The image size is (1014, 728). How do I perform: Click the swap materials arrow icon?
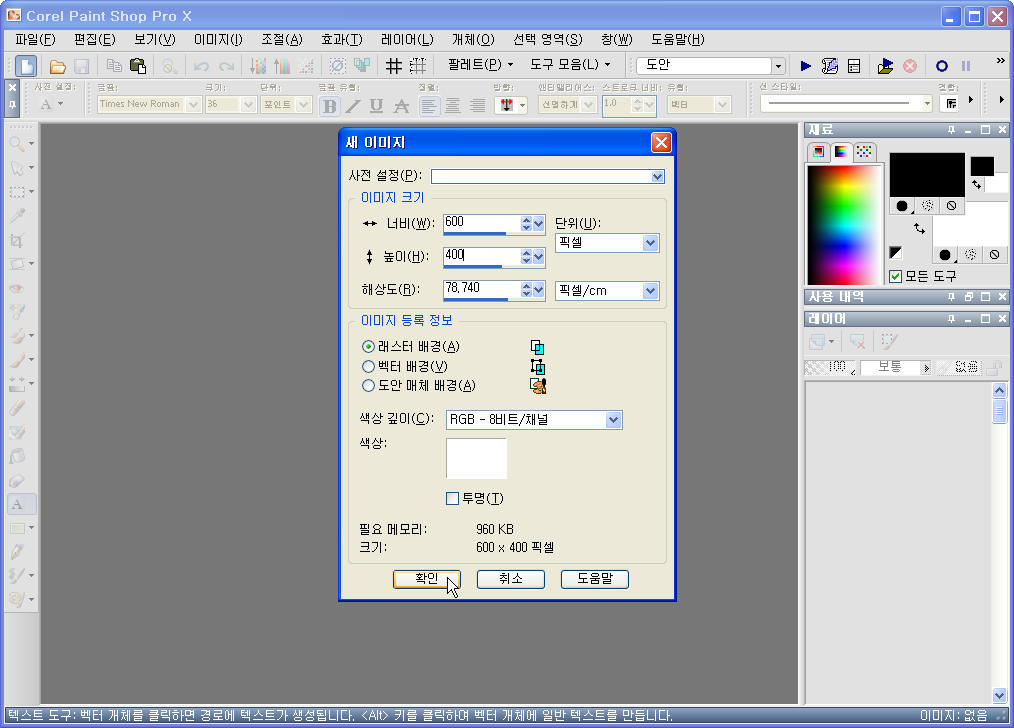(919, 228)
